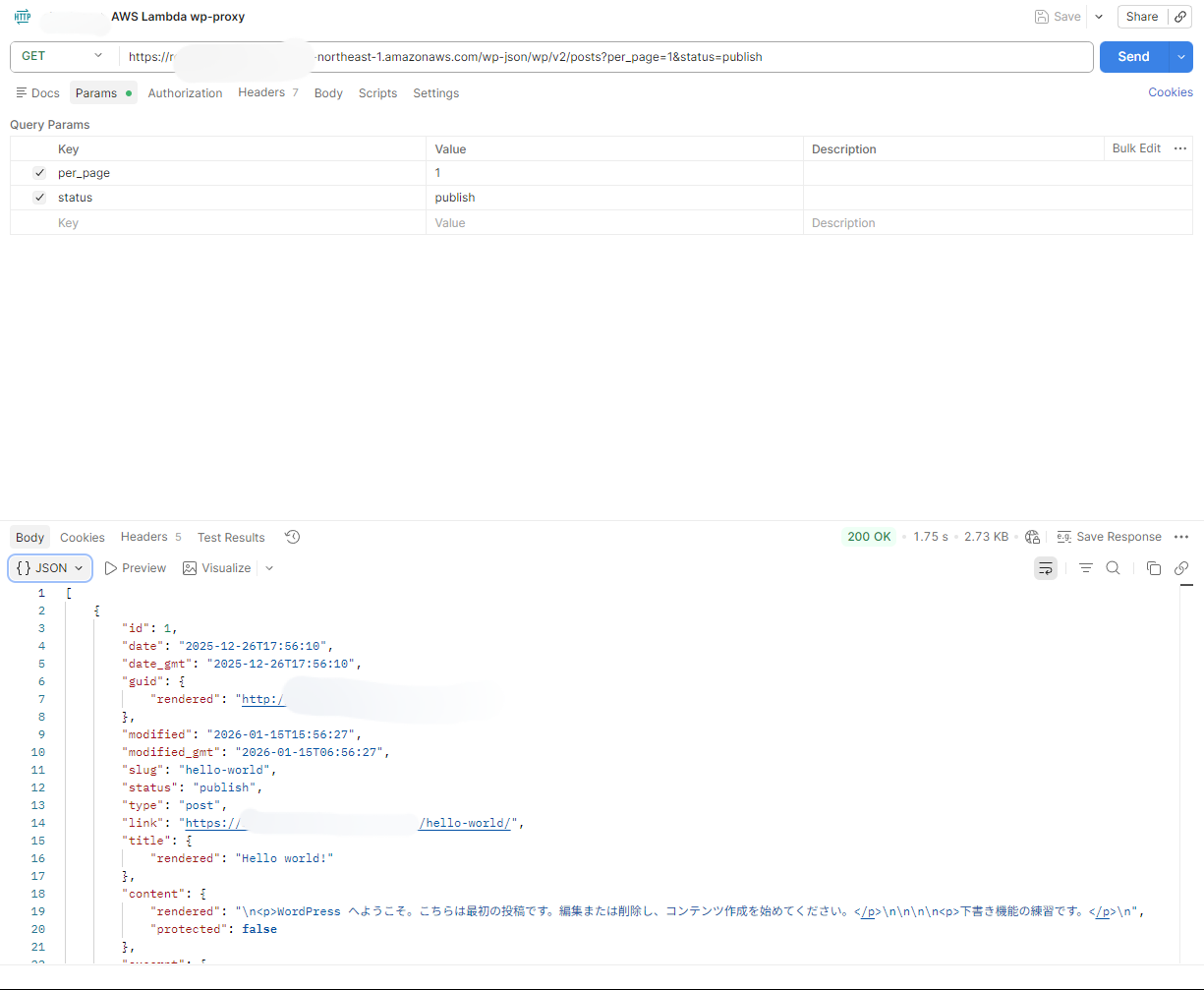Screen dimensions: 1204x990
Task: Click the filter response icon
Action: tap(1085, 568)
